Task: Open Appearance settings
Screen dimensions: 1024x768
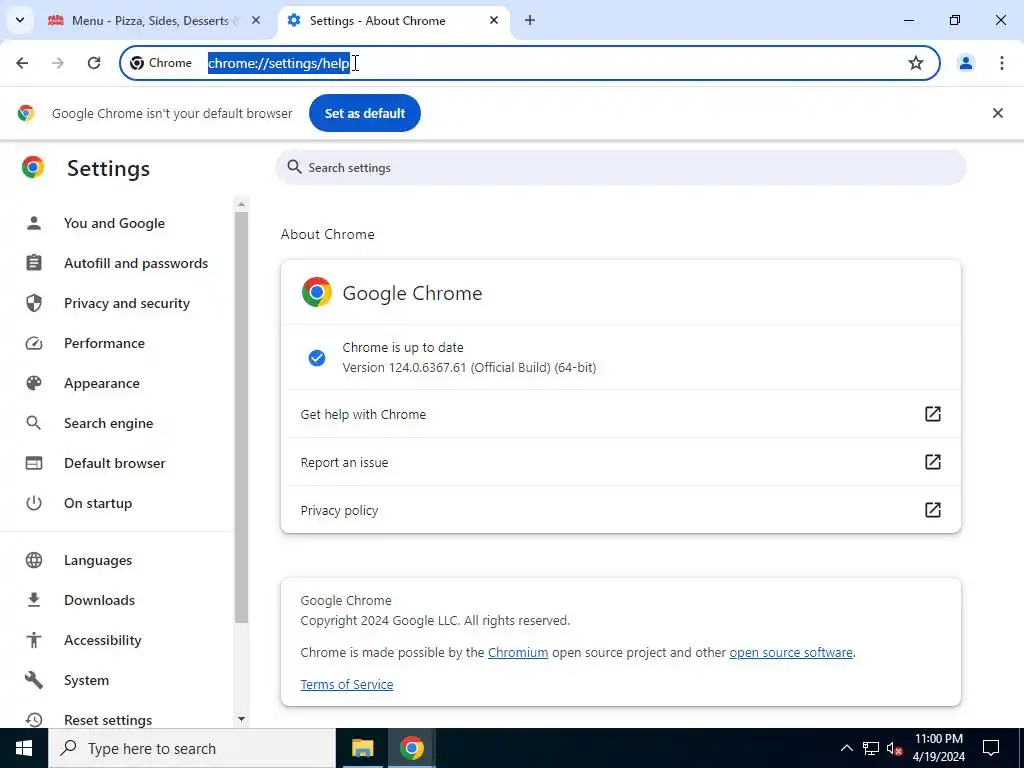Action: coord(102,383)
